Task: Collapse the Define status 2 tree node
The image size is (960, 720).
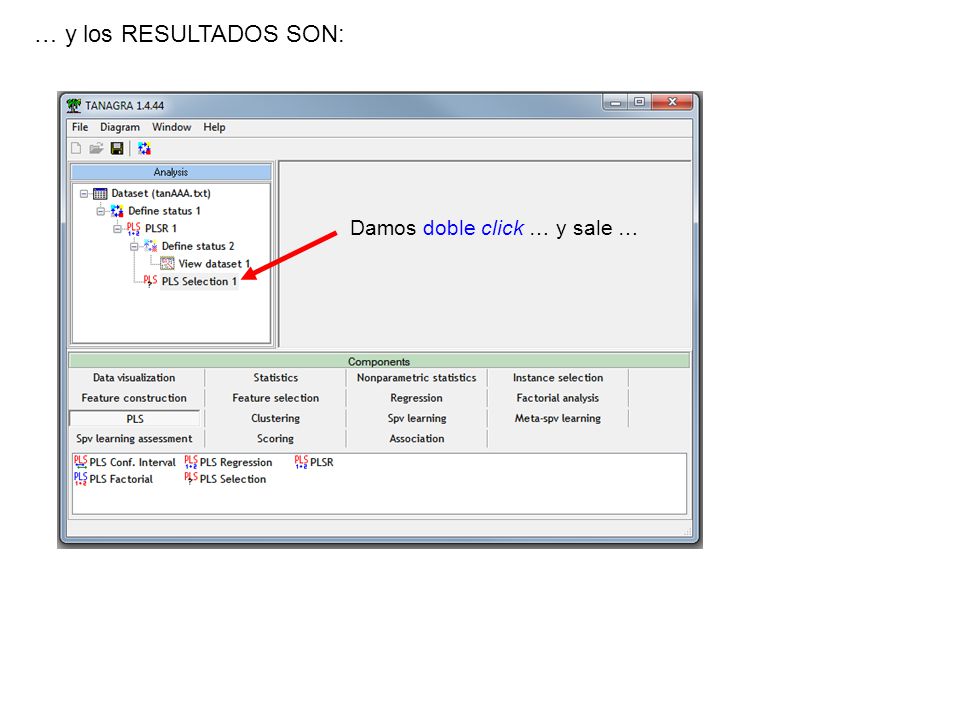Action: [134, 247]
